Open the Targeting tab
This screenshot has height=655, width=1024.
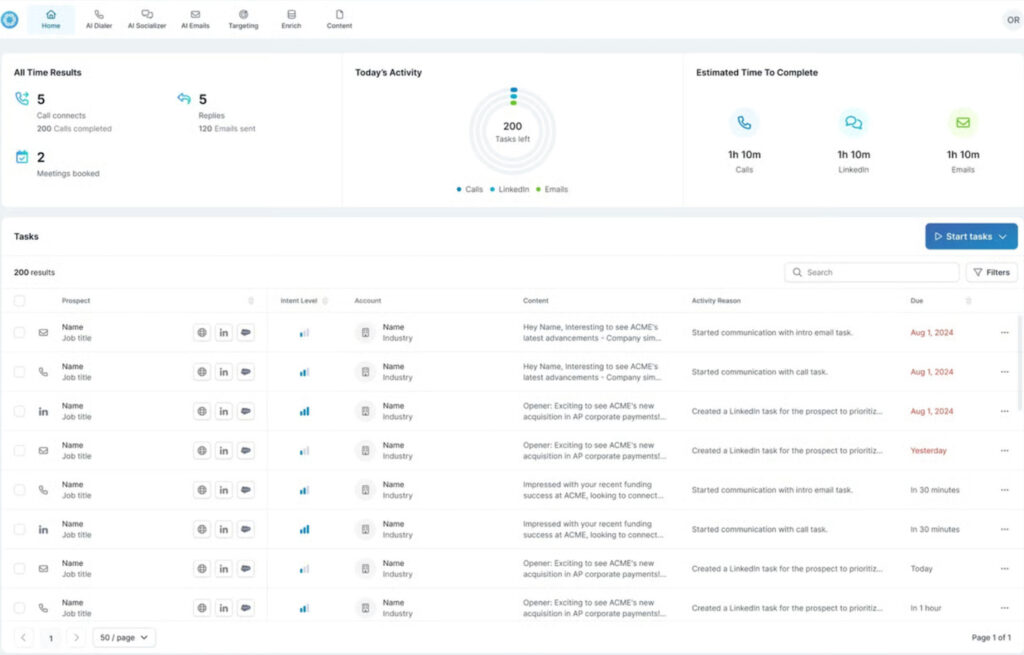point(243,20)
